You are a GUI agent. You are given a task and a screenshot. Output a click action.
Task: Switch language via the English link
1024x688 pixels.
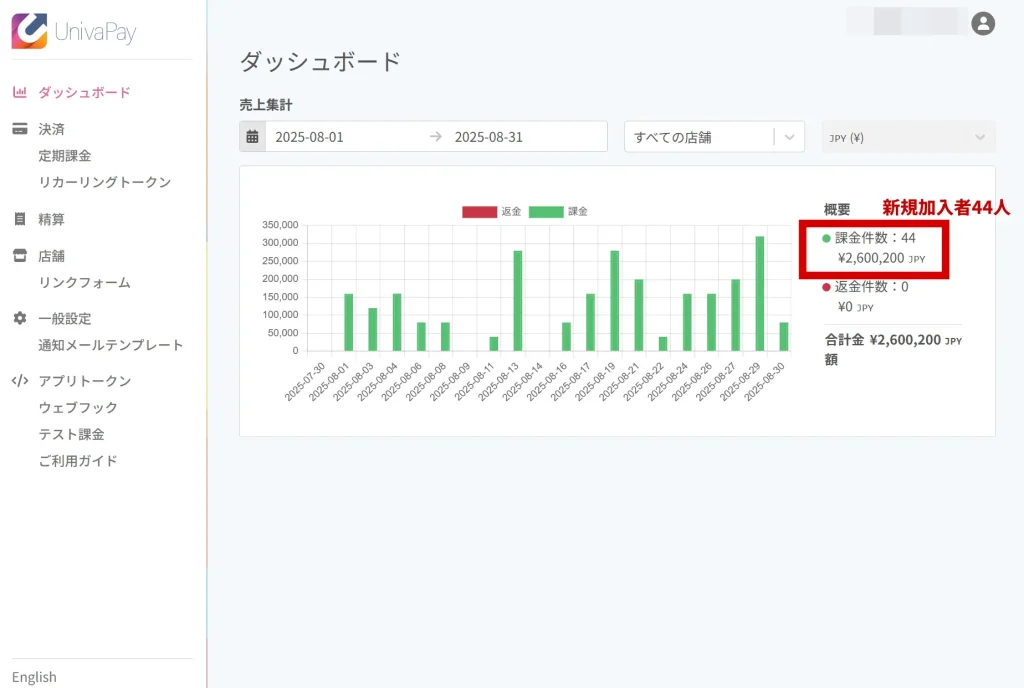tap(34, 677)
